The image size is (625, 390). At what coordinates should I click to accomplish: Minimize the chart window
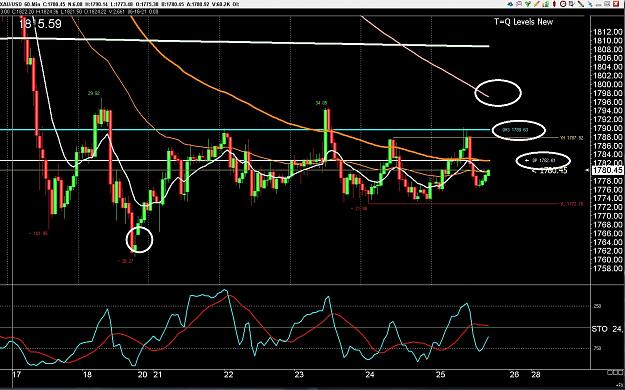[599, 5]
